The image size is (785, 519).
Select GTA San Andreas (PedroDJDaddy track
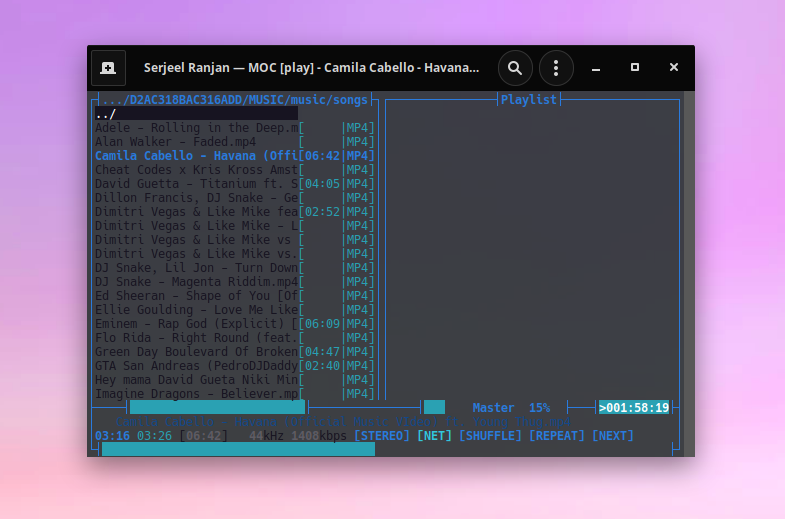[x=234, y=366]
